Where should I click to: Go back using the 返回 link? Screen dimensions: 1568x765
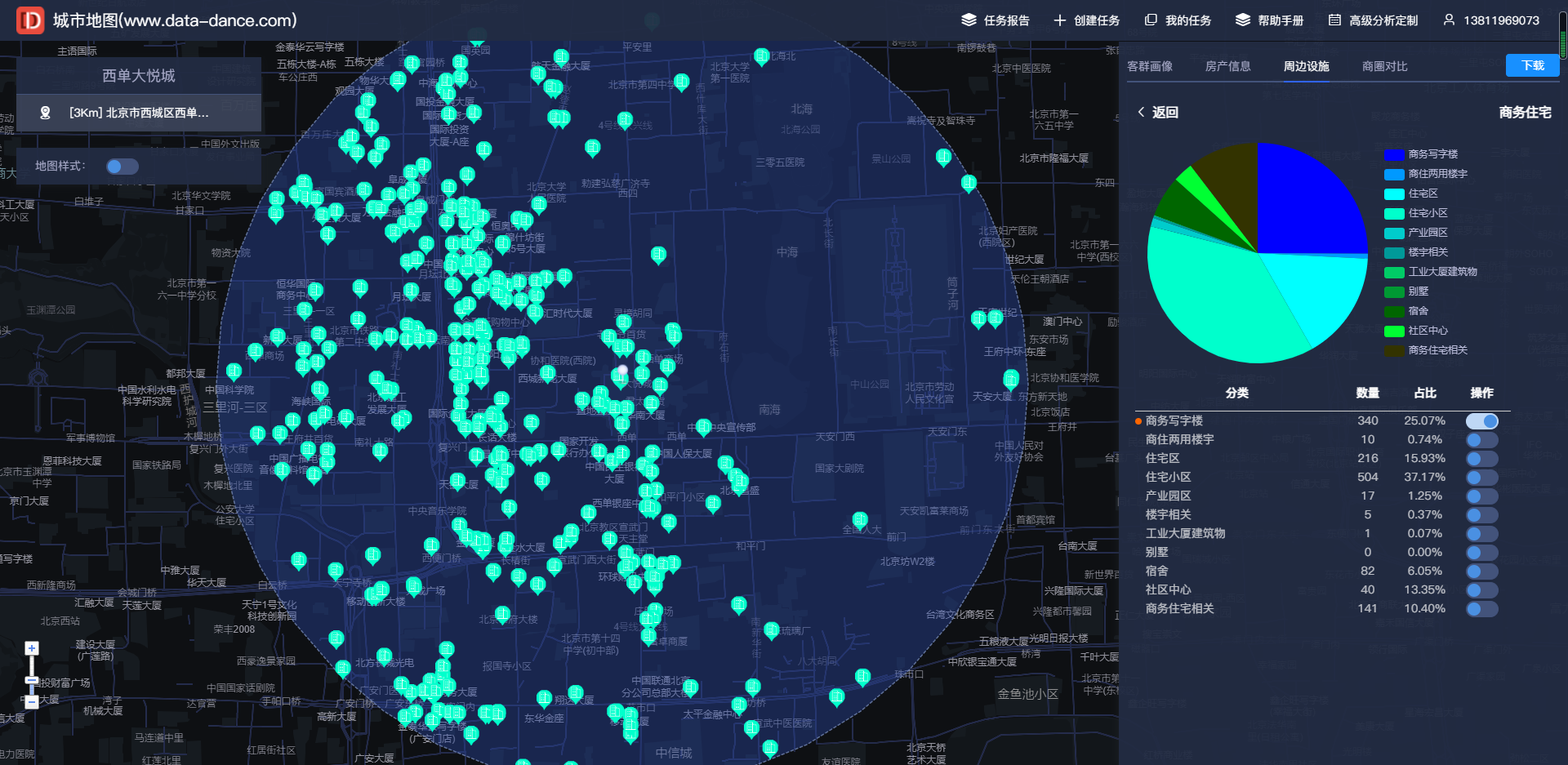tap(1165, 113)
